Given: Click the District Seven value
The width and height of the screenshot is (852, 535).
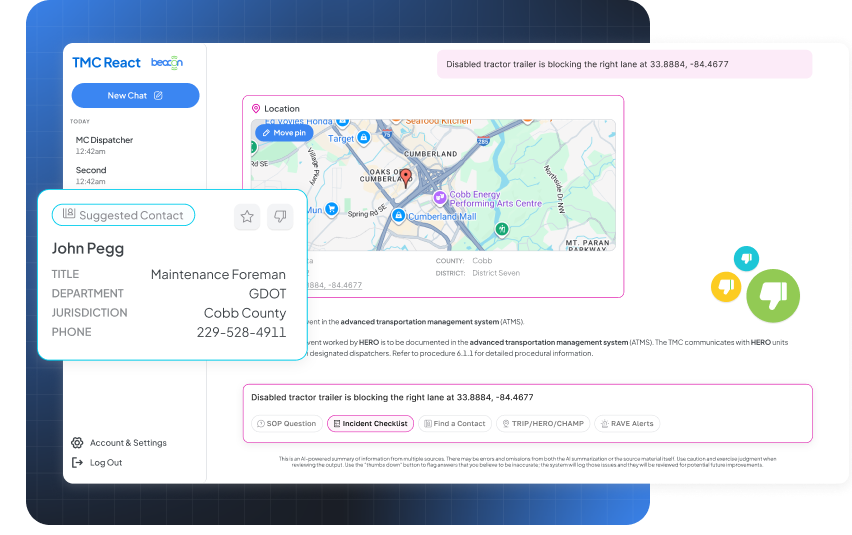Looking at the screenshot, I should click(496, 273).
